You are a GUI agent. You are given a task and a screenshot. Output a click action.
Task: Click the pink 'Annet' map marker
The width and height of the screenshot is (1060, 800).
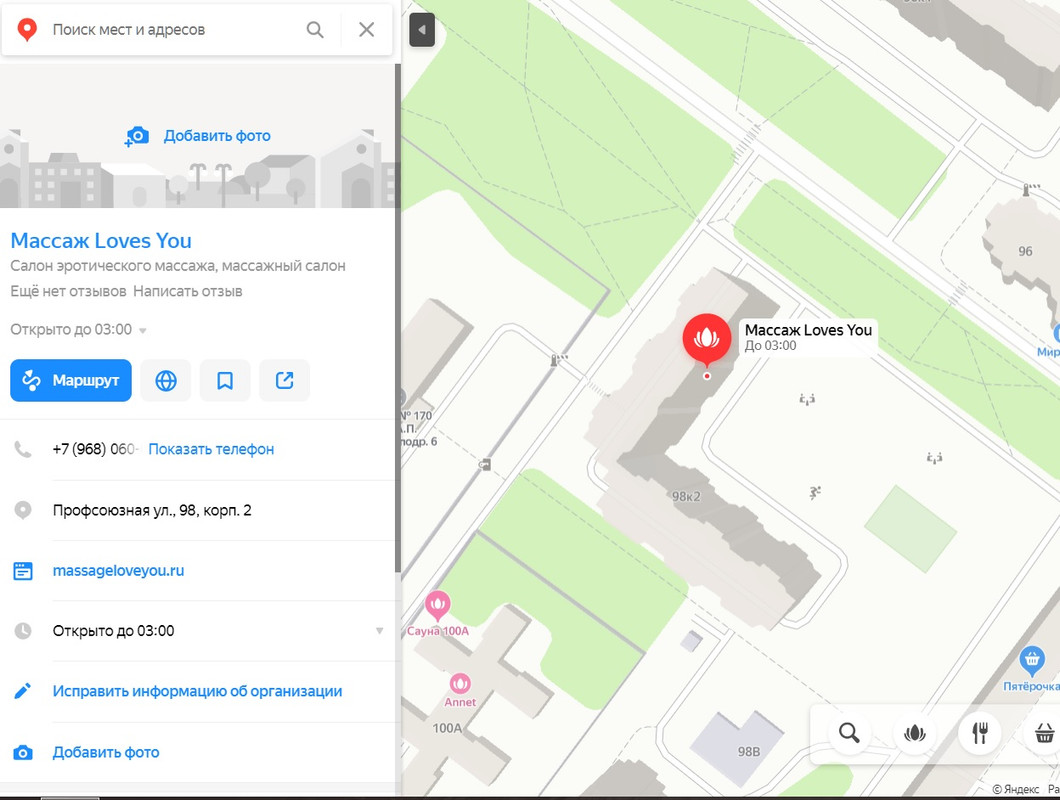[460, 684]
